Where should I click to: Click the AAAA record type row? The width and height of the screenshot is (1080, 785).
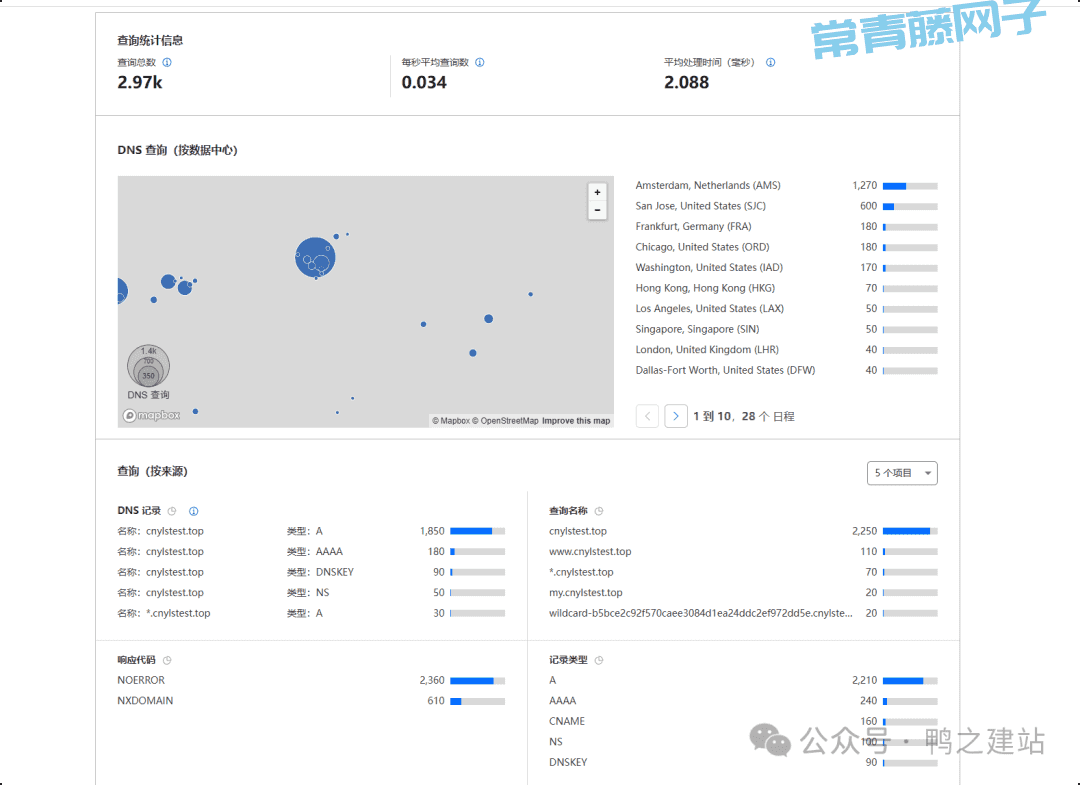click(742, 701)
